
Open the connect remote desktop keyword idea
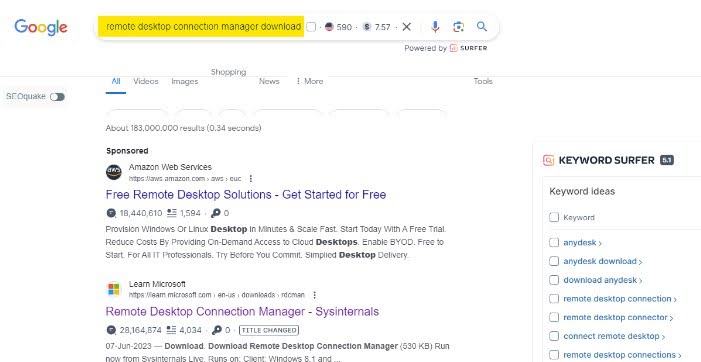614,337
